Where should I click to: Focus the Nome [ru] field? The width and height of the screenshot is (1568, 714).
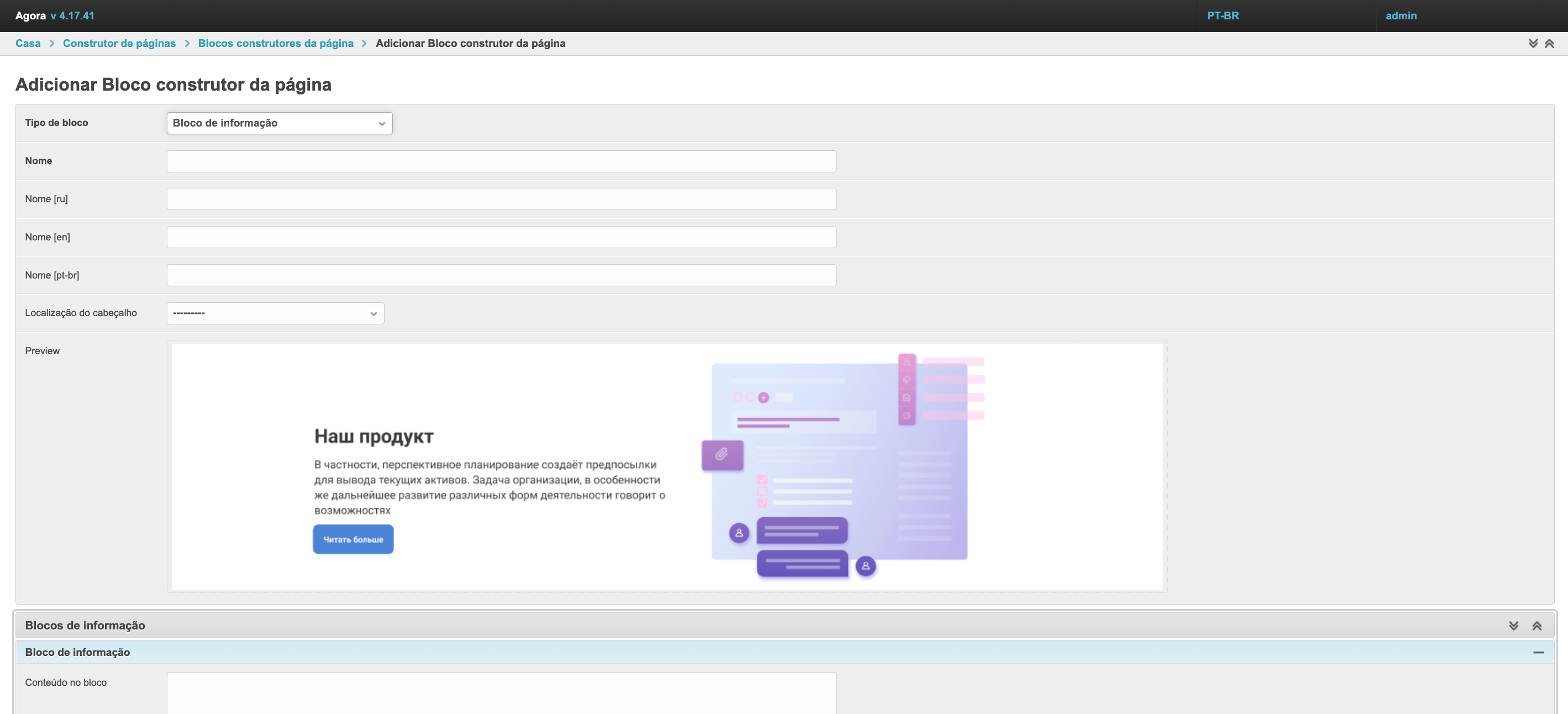(501, 199)
